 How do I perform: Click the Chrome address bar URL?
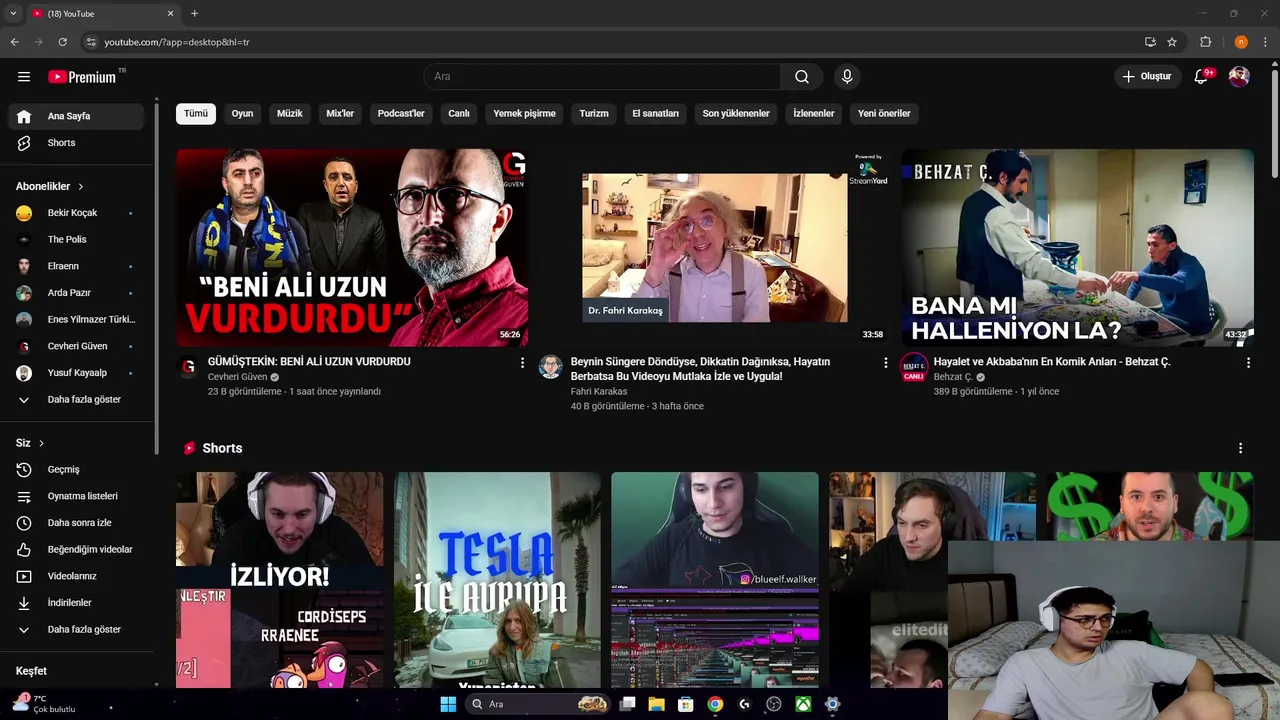[x=177, y=42]
